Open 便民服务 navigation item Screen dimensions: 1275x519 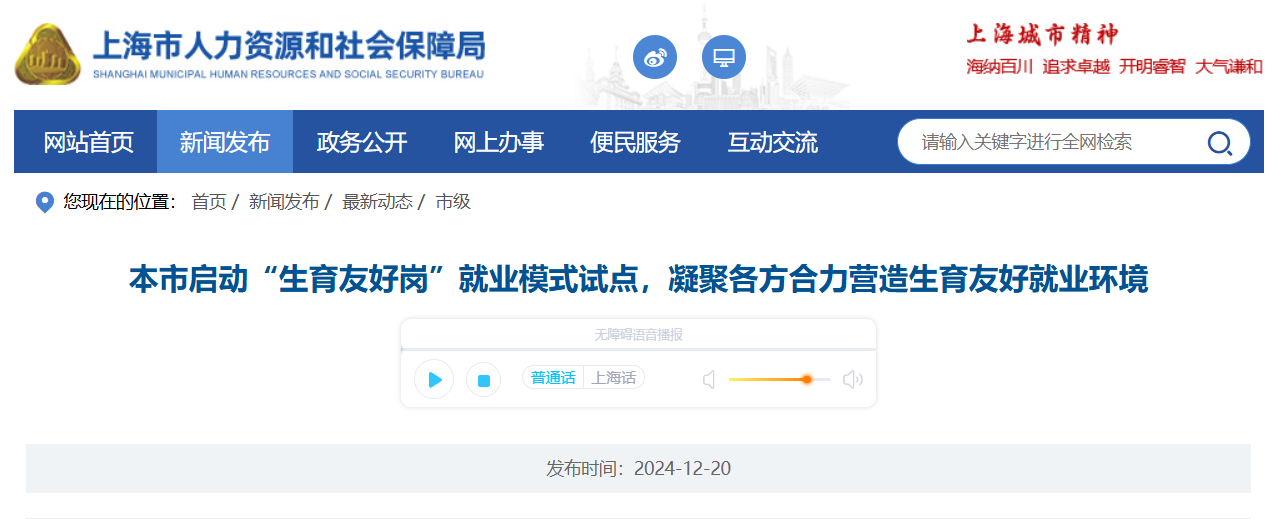[x=635, y=142]
